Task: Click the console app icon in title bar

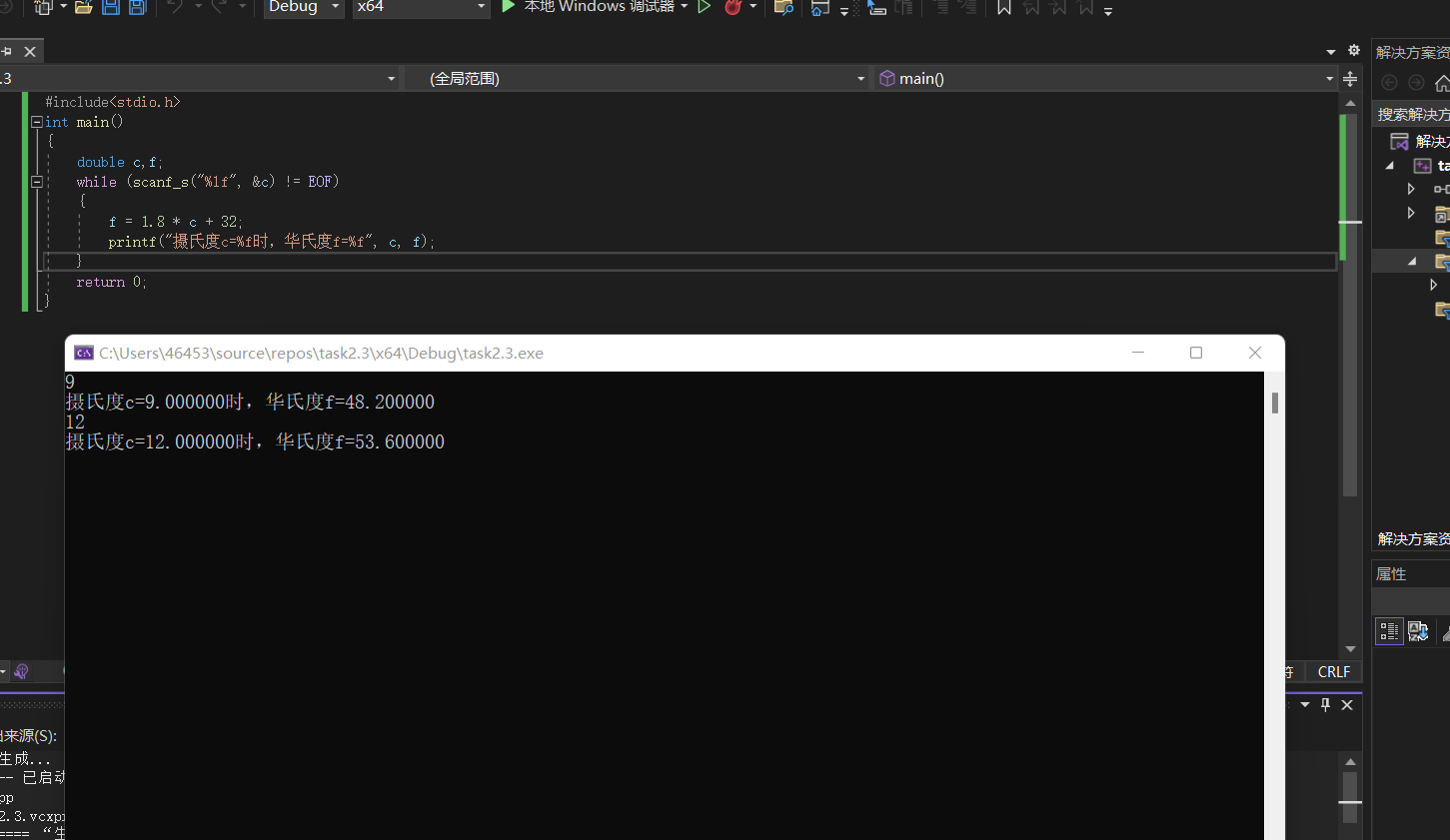Action: point(84,353)
